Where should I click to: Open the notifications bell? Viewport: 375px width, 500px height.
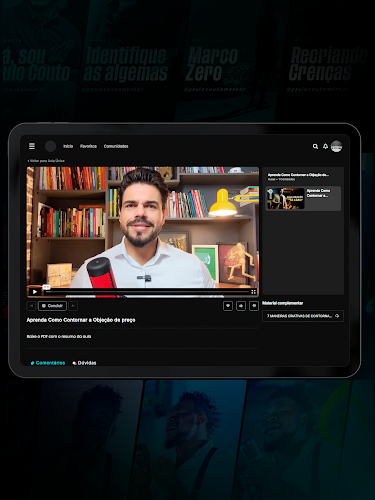325,146
